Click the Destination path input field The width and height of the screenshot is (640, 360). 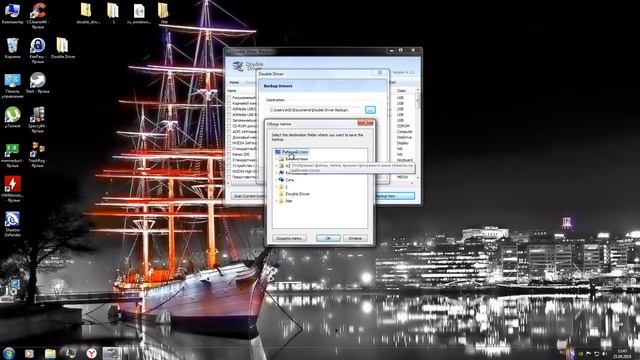(x=314, y=110)
